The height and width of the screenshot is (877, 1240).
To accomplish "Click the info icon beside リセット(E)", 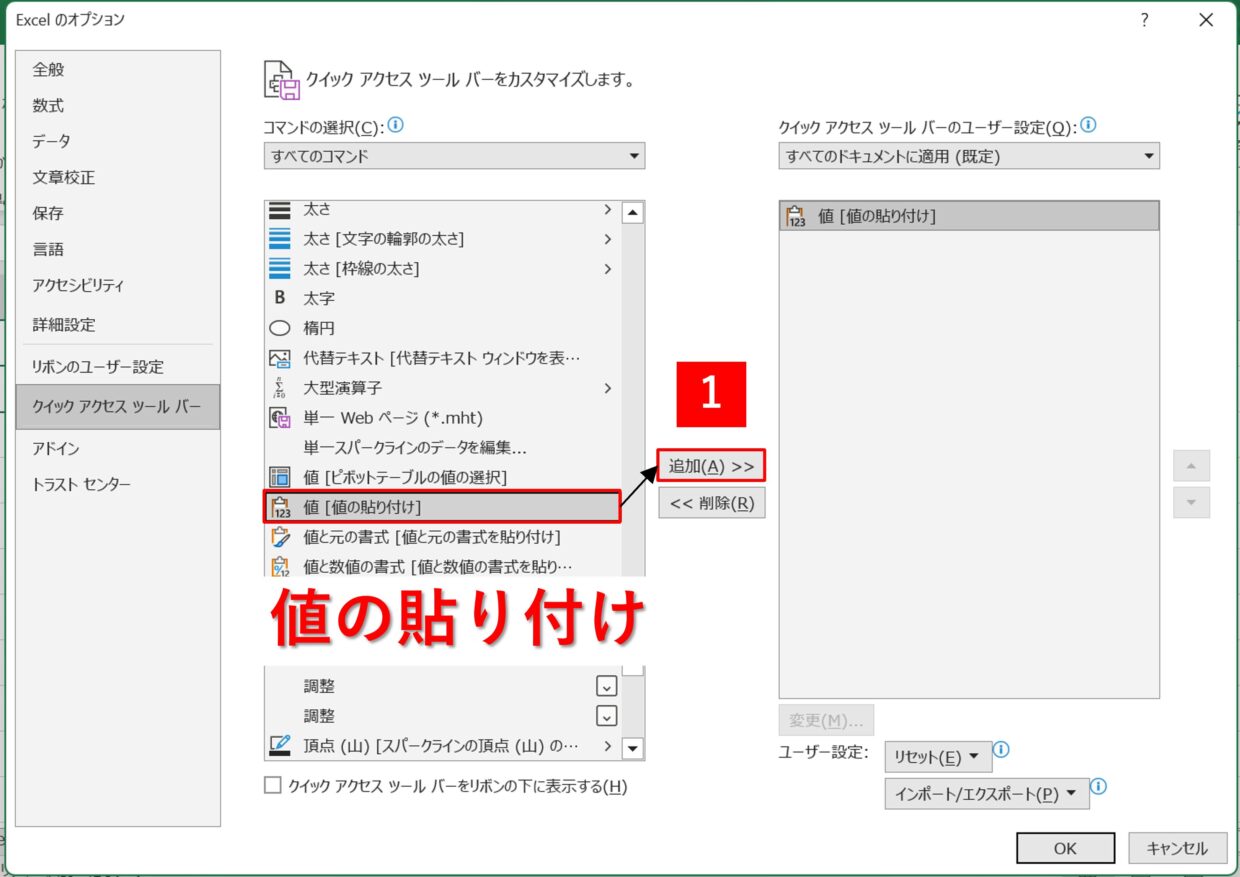I will coord(1001,750).
